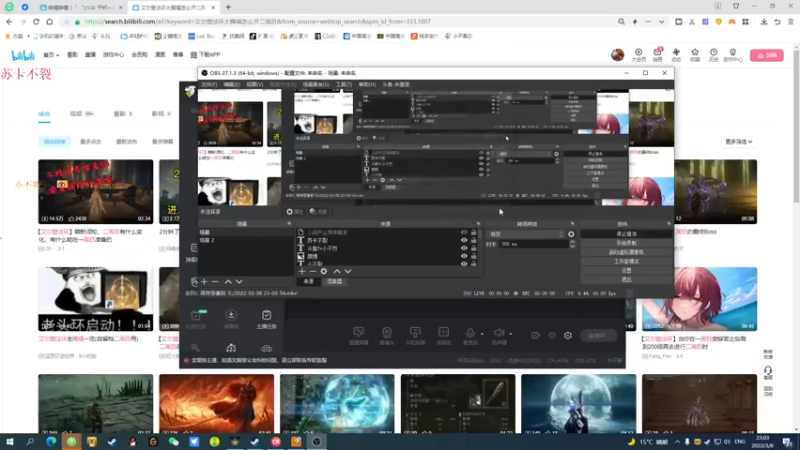800x450 pixels.
Task: Click the Bilibili page vertical scrollbar
Action: click(x=796, y=128)
